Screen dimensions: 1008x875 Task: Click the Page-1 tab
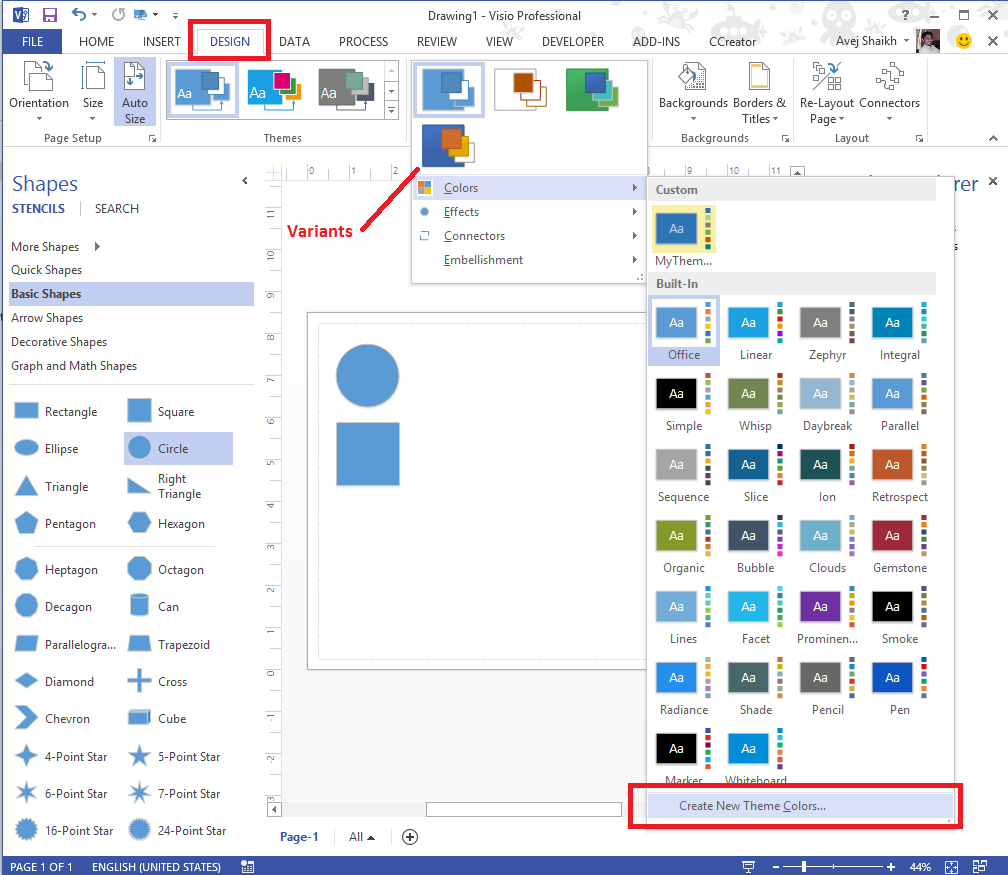(299, 836)
